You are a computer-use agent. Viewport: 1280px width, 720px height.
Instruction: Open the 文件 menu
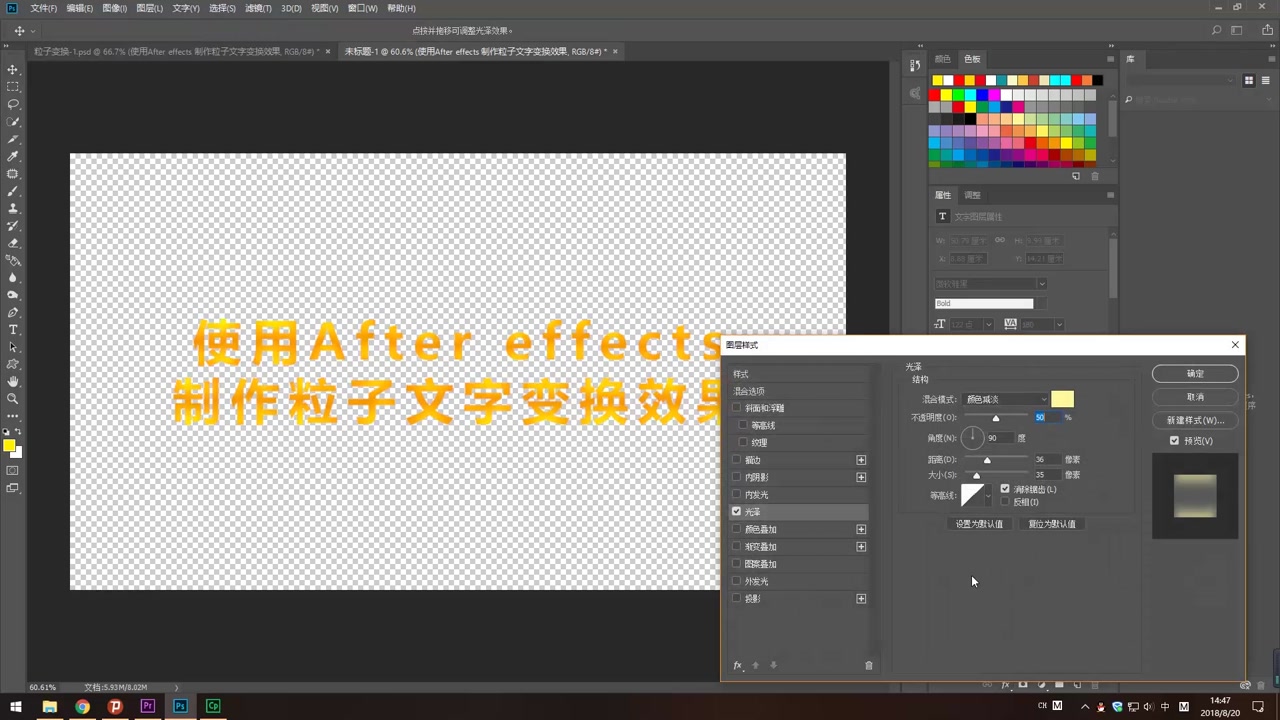tap(43, 8)
